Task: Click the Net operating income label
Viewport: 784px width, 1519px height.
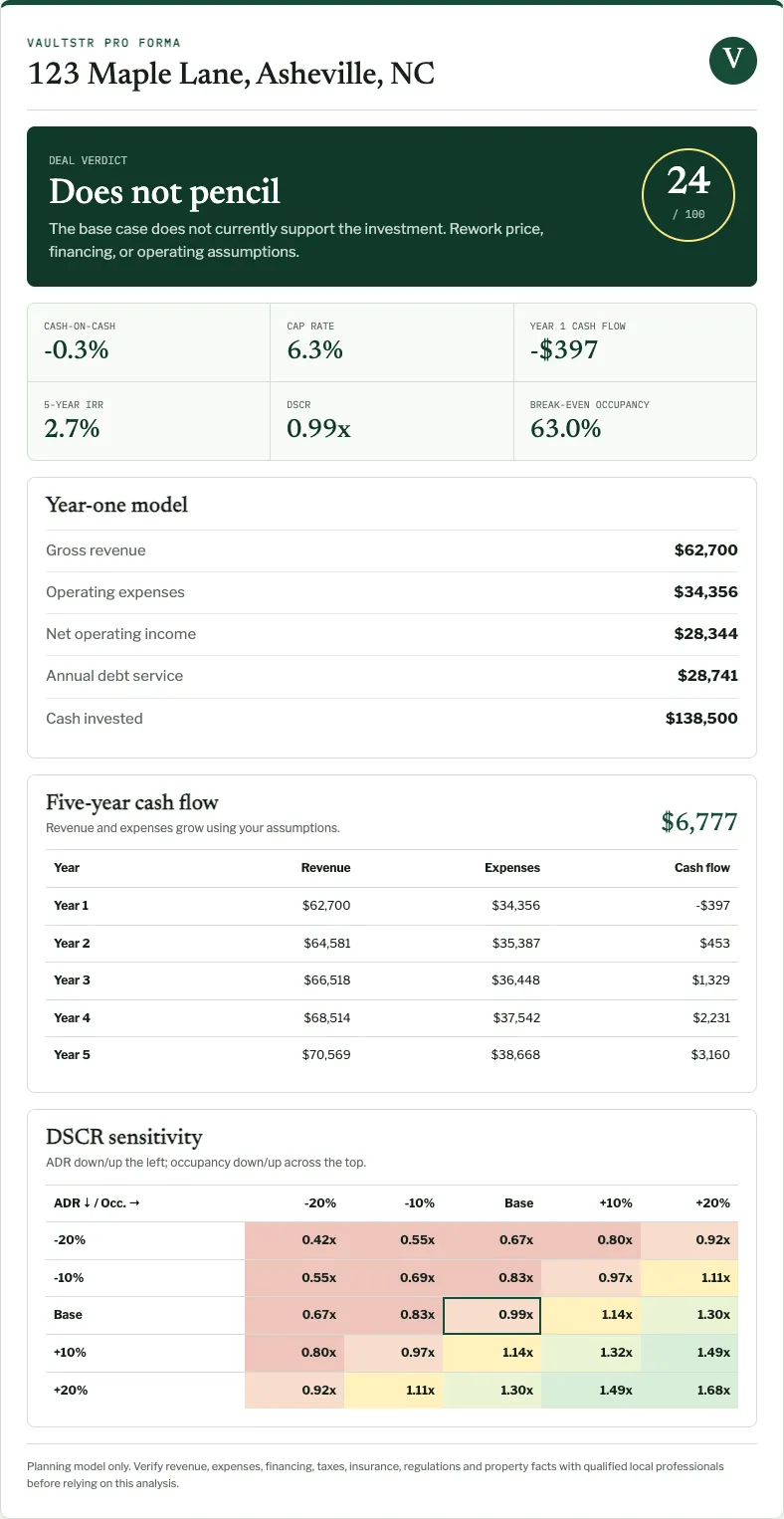Action: pos(120,634)
